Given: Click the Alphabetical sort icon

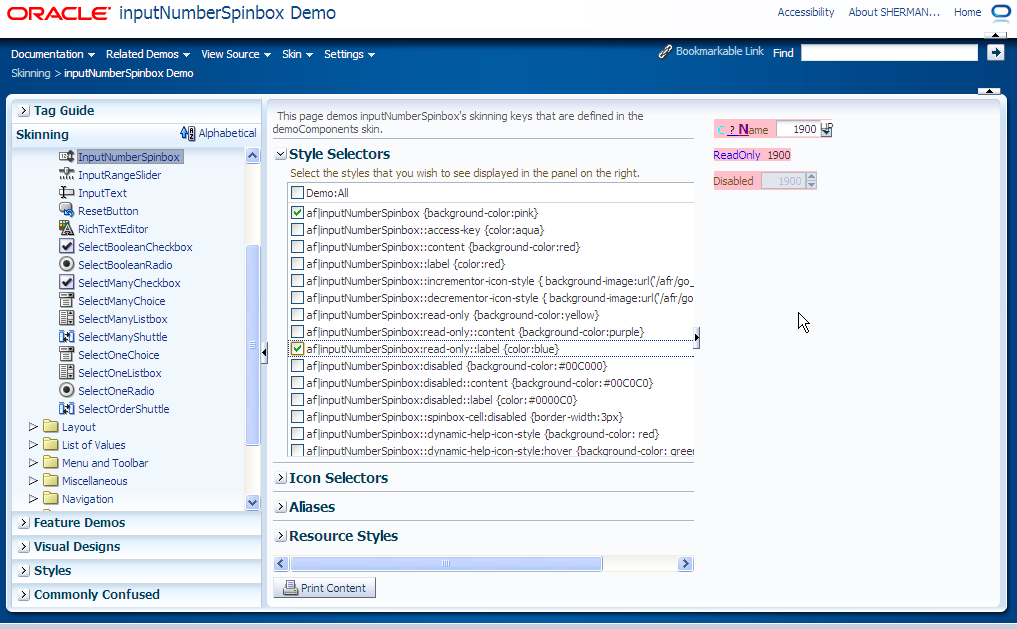Looking at the screenshot, I should coord(187,133).
